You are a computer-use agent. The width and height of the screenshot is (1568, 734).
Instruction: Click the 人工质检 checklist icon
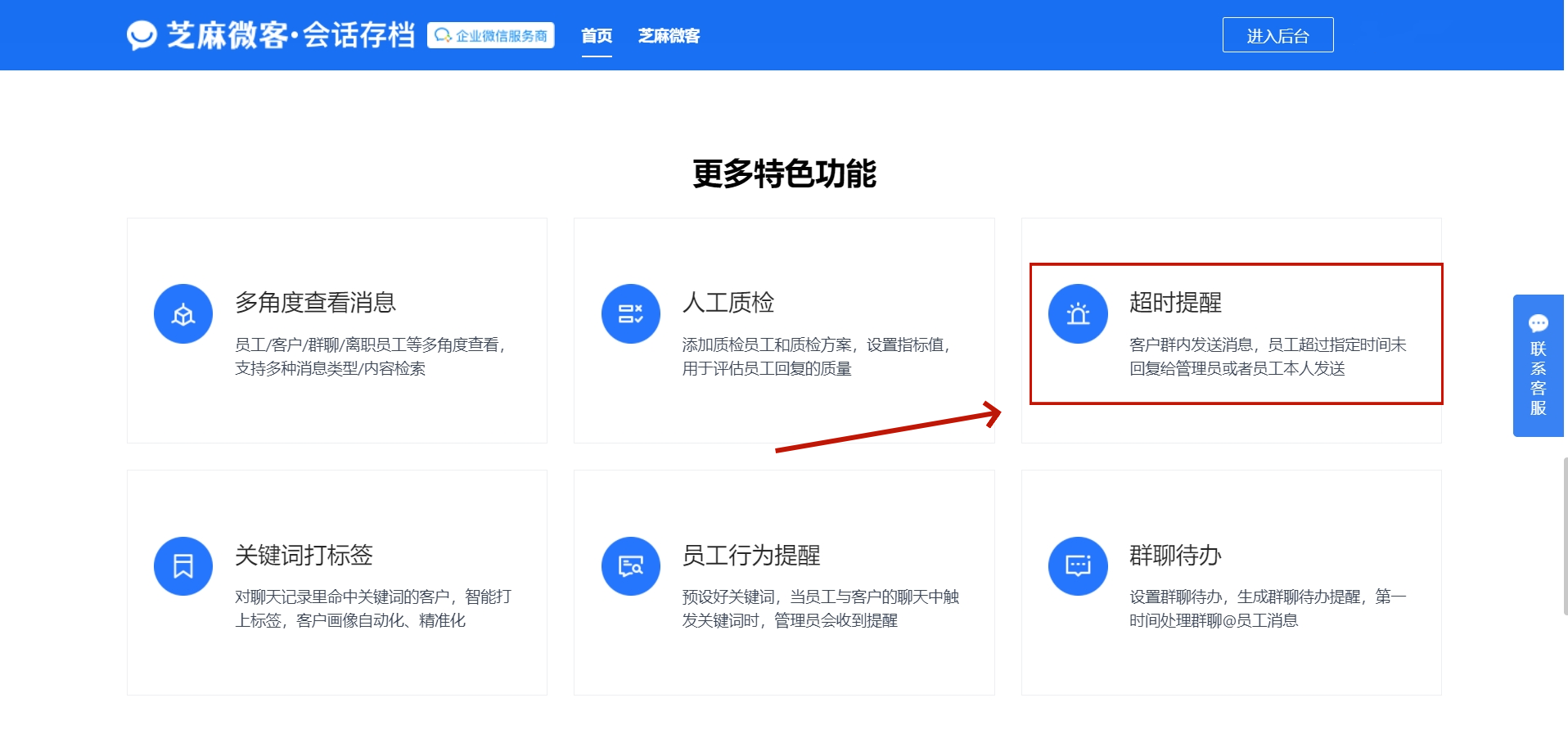point(631,313)
